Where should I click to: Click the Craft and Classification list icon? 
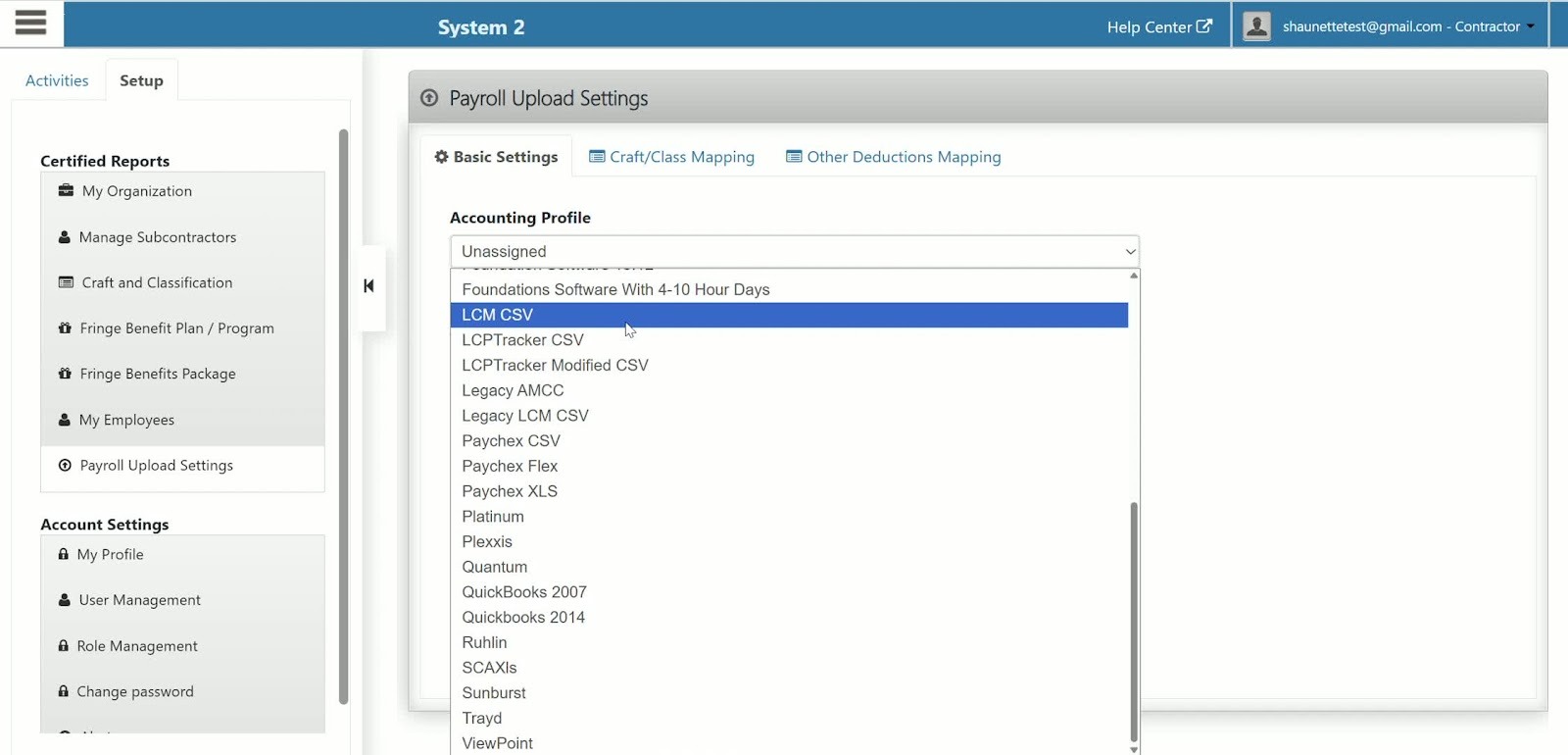coord(66,282)
